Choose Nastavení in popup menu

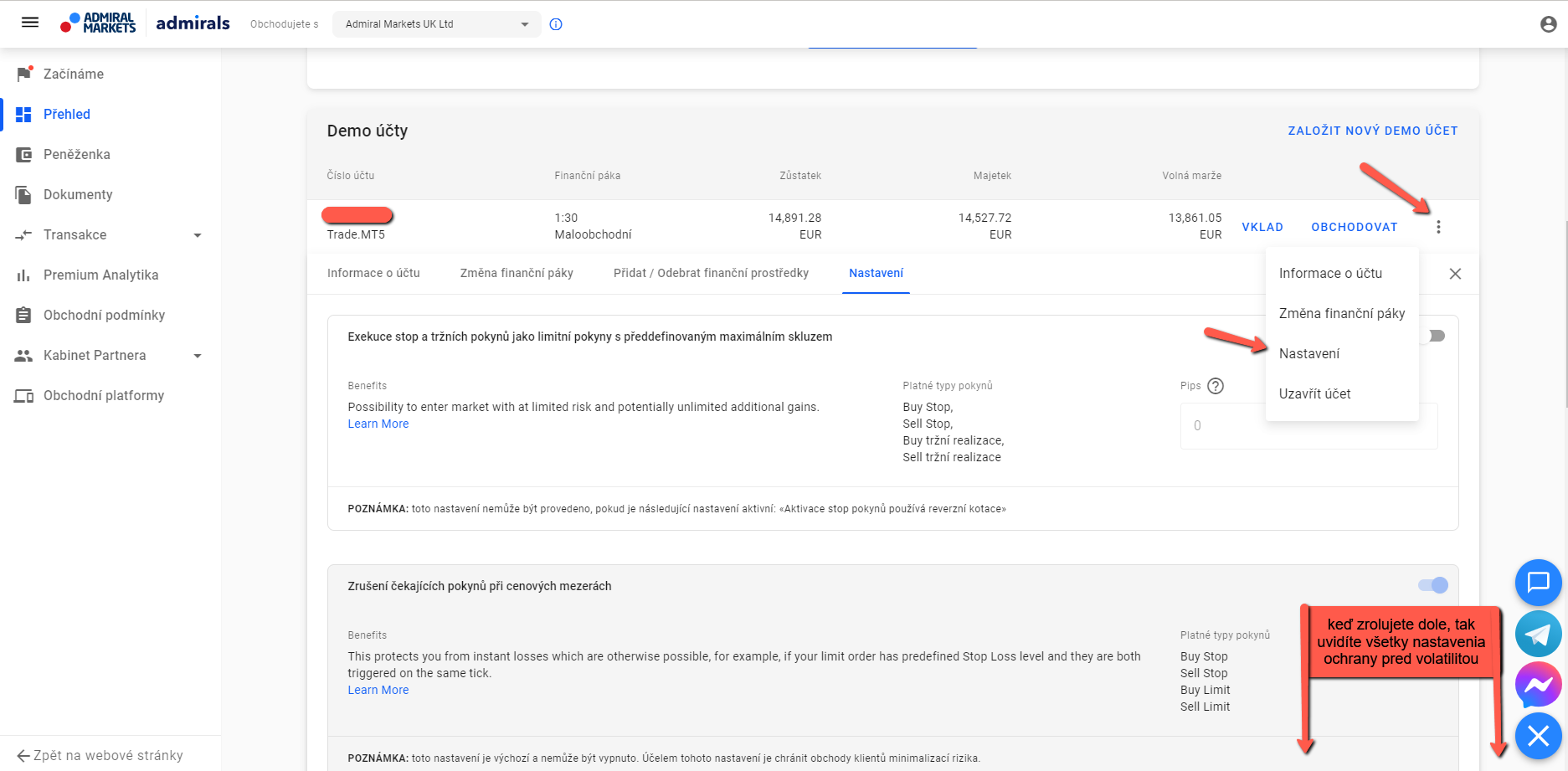click(1342, 353)
